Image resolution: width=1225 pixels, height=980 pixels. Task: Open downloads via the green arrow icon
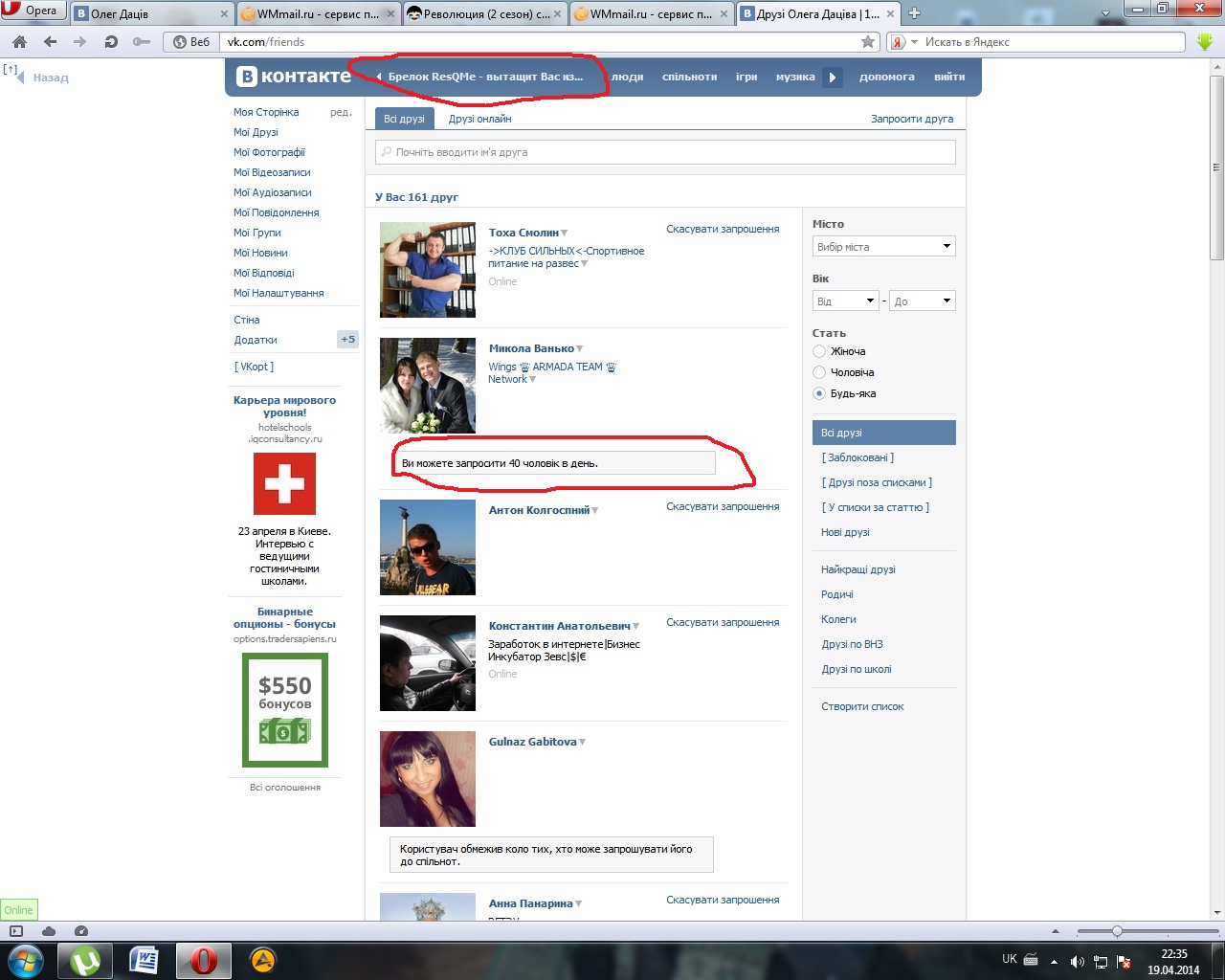(1205, 42)
